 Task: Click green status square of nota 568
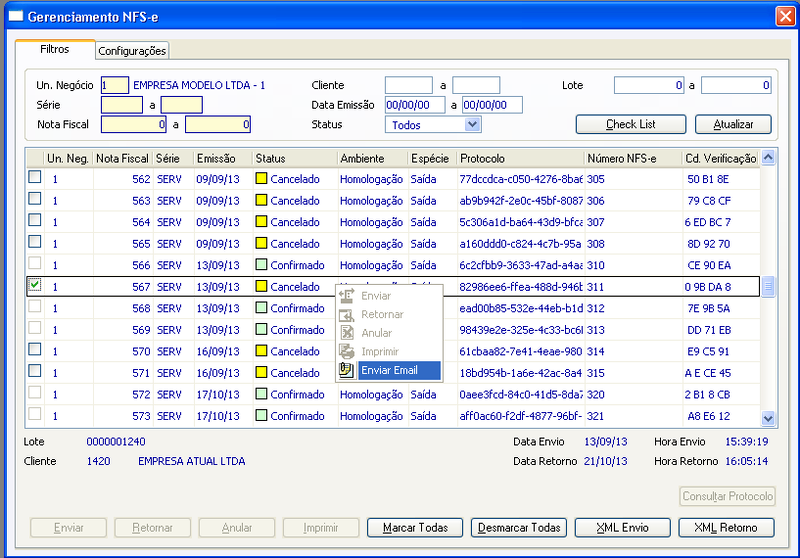click(261, 308)
